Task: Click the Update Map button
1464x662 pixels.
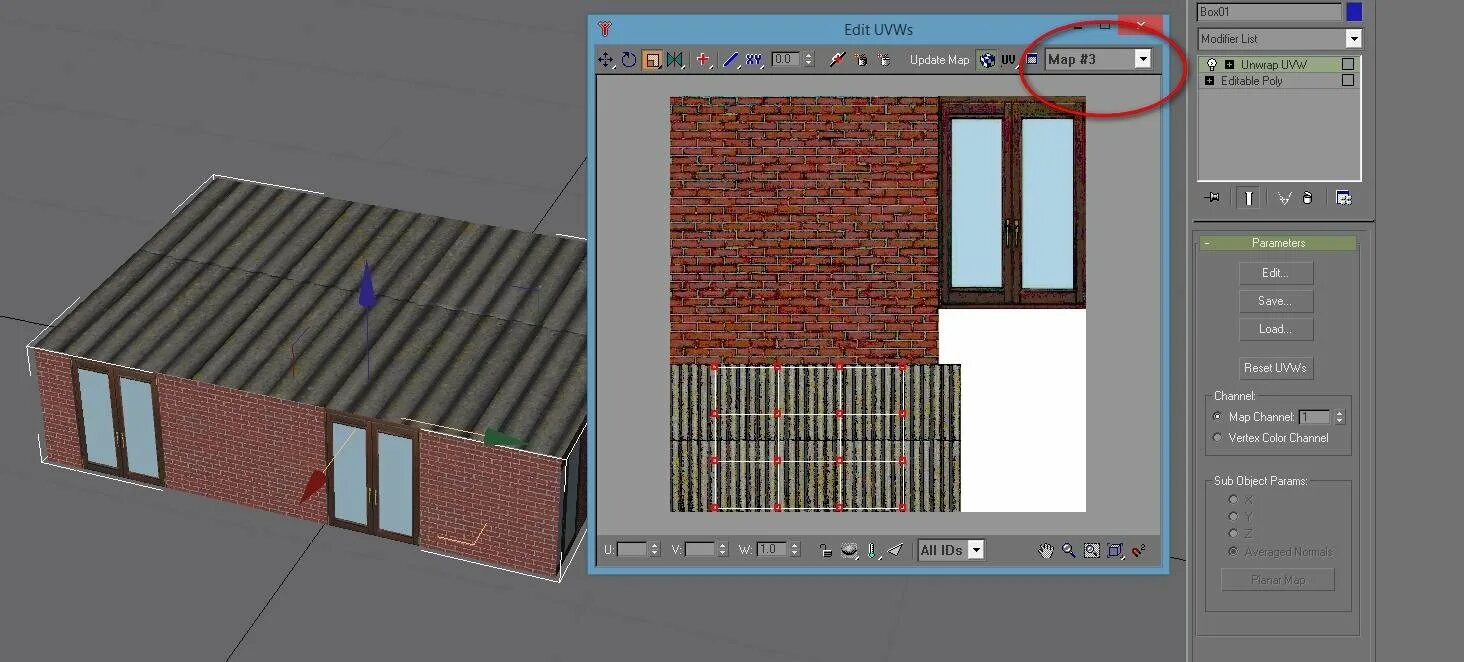Action: (x=939, y=60)
